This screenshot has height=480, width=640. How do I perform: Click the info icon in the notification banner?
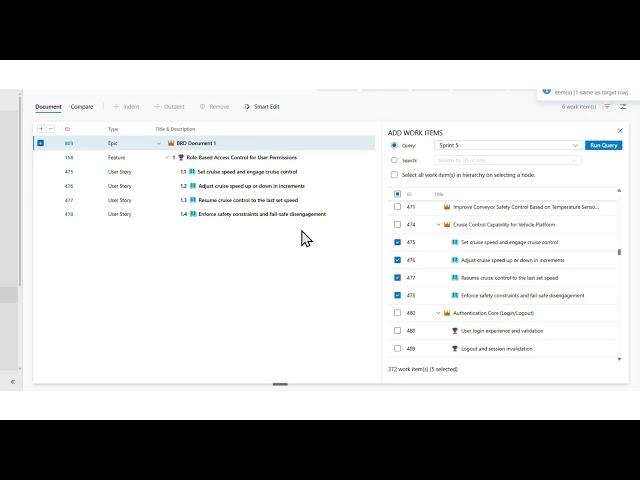click(x=547, y=91)
